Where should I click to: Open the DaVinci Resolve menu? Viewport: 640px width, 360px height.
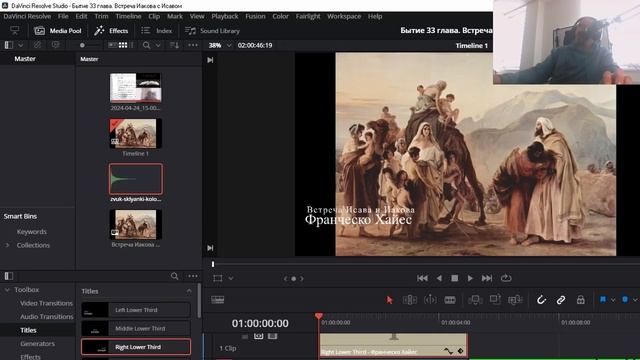tap(27, 16)
